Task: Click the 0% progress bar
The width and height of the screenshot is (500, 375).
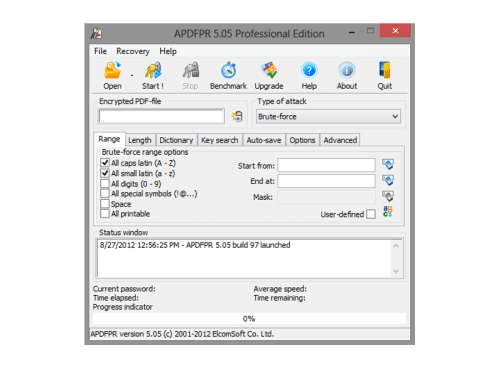Action: point(249,319)
